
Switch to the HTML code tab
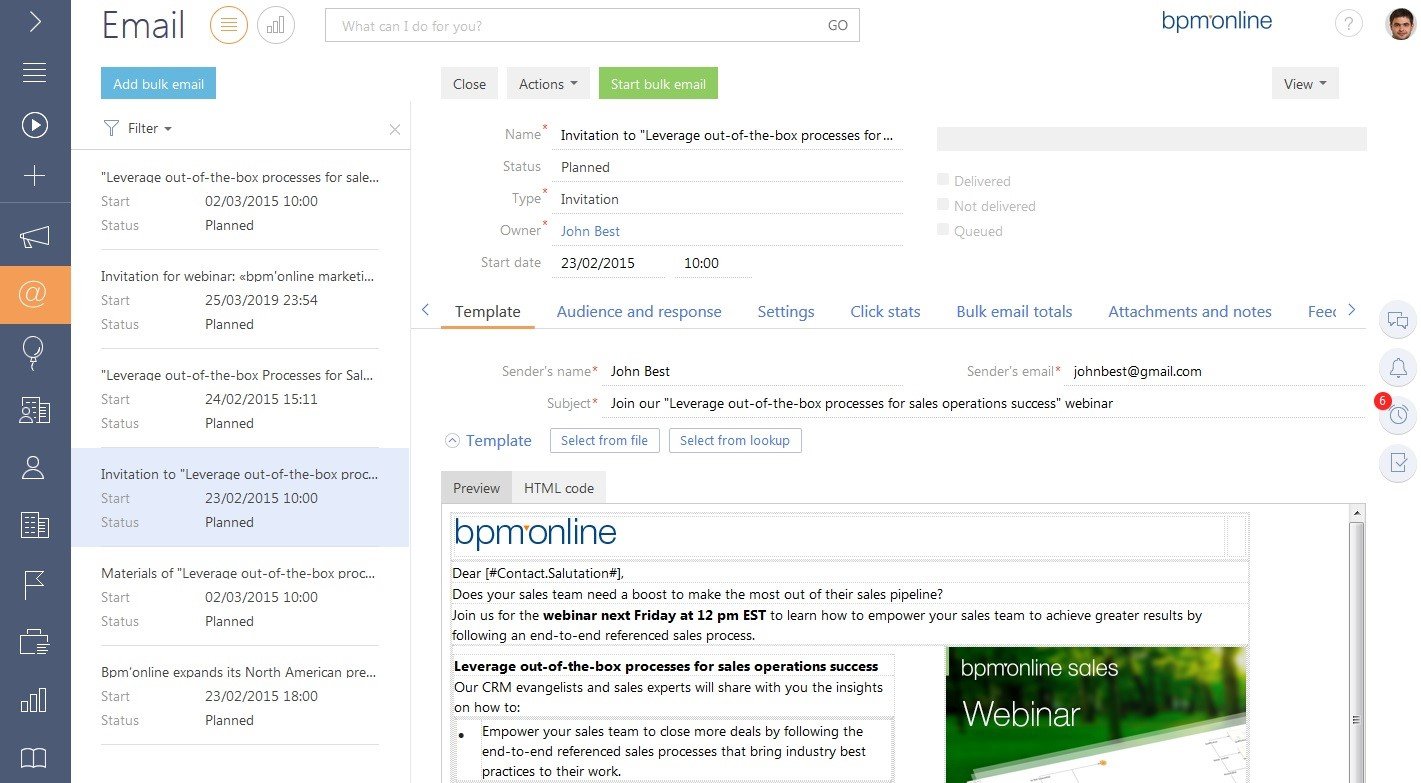tap(559, 488)
